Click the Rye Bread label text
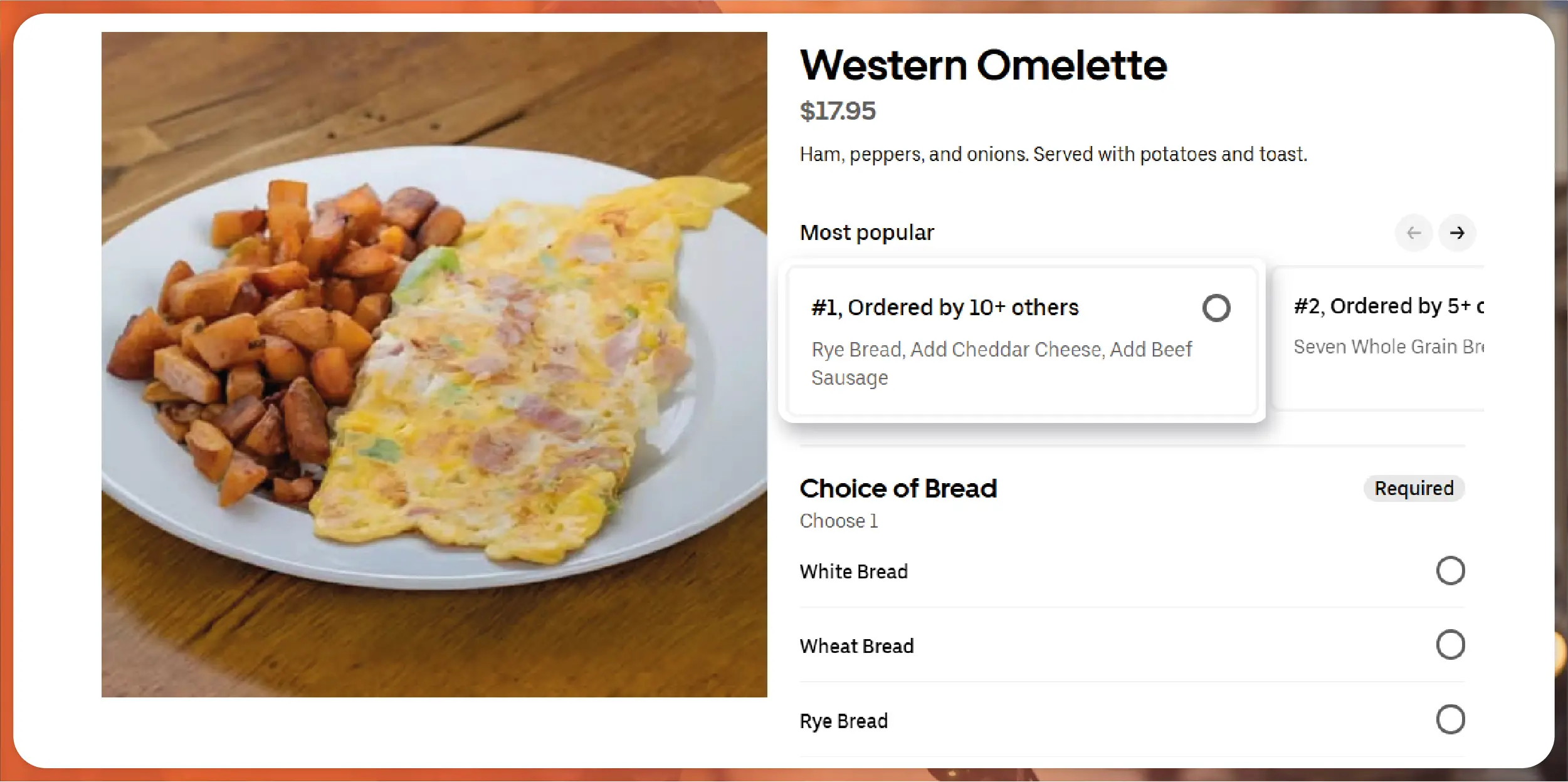 [x=843, y=721]
